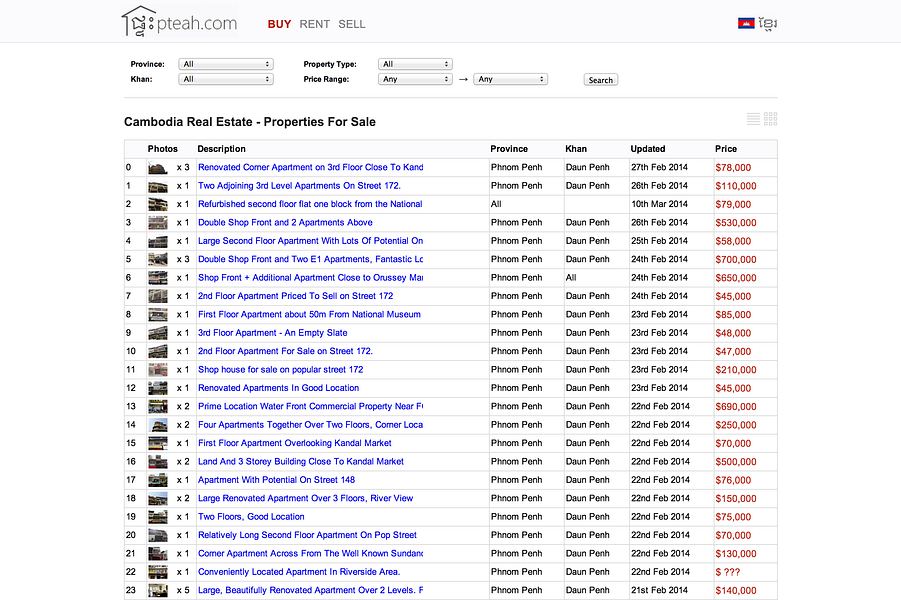Open the Property Type dropdown
901x600 pixels.
[415, 64]
